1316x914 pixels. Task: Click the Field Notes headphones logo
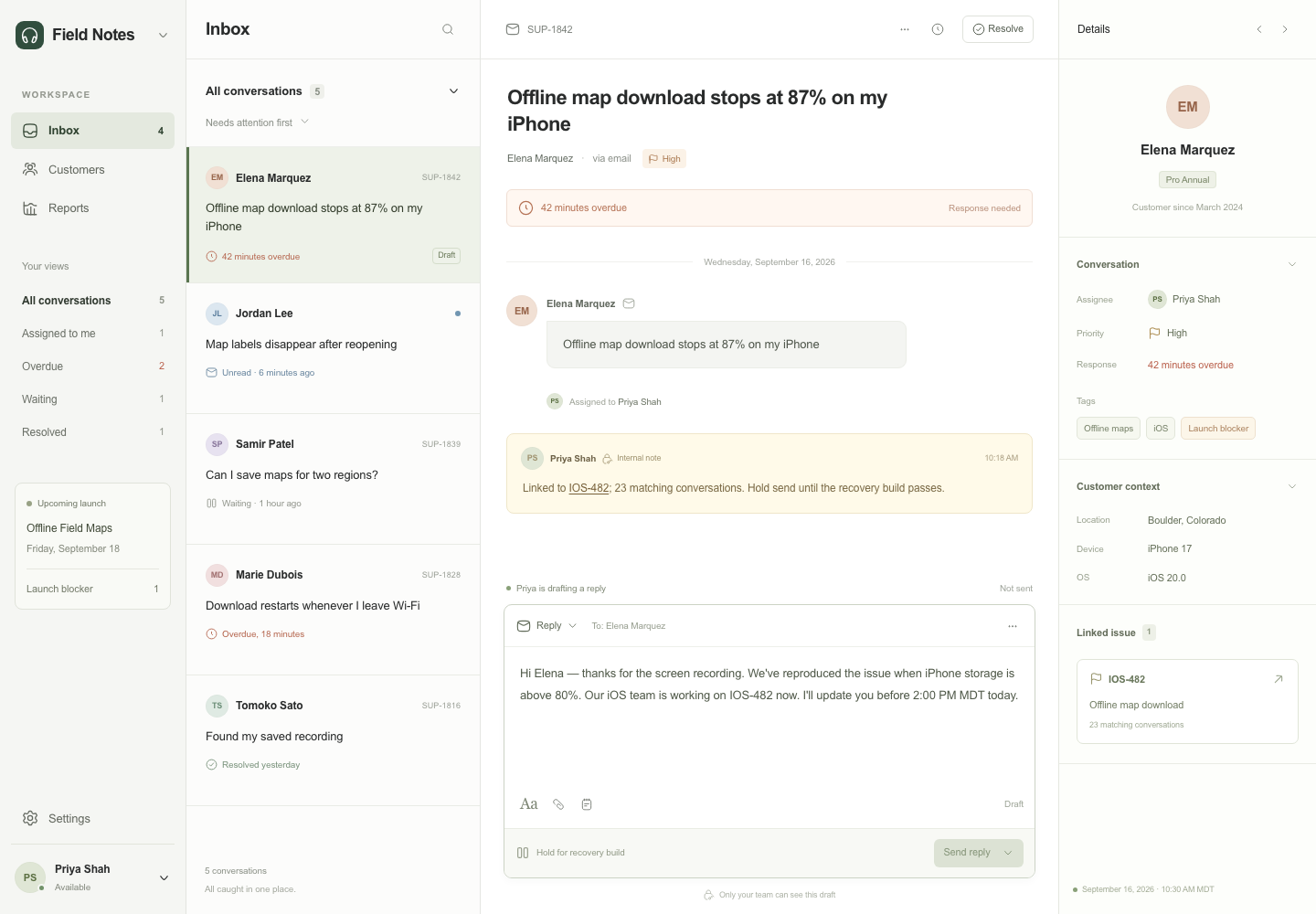30,35
